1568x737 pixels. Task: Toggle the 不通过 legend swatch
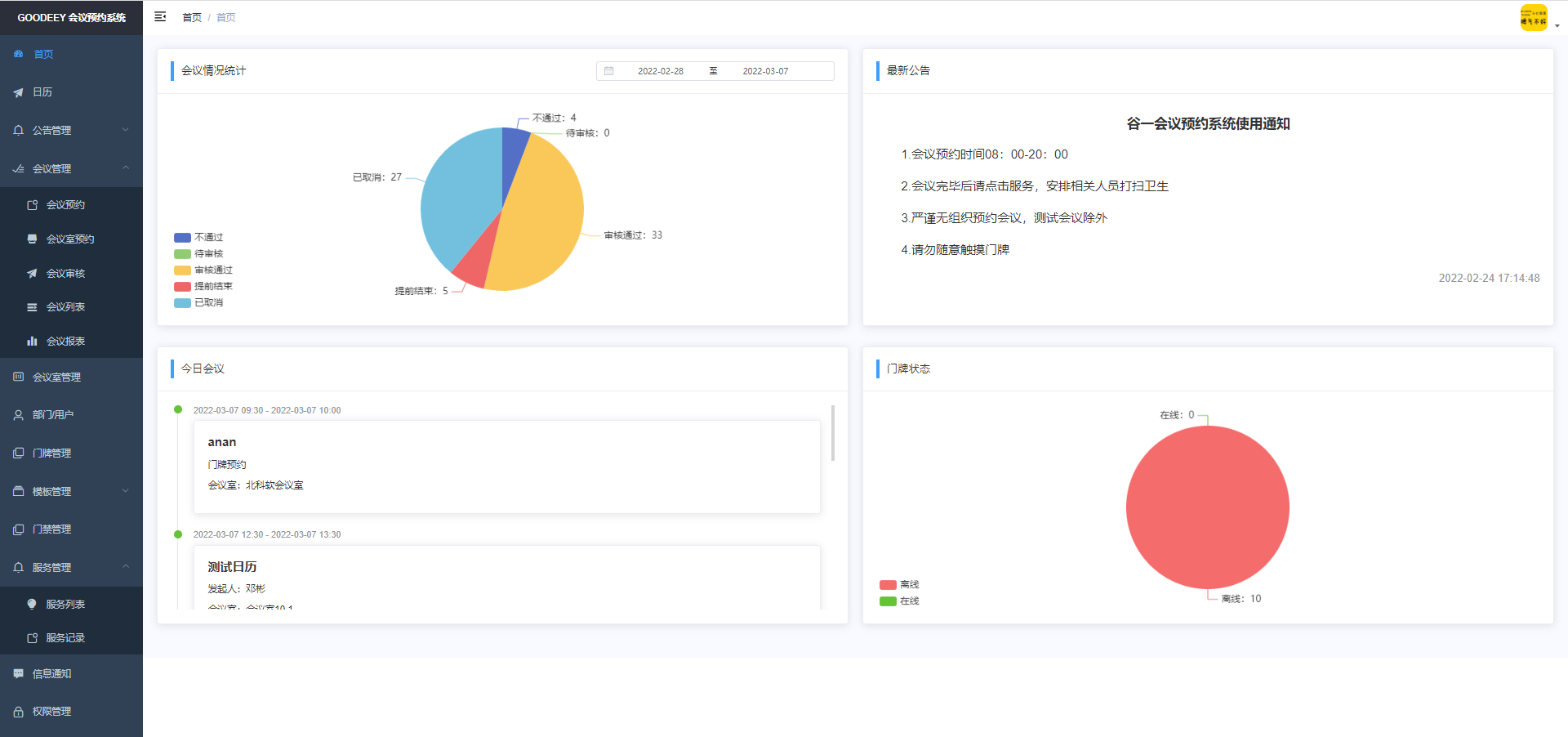(182, 238)
